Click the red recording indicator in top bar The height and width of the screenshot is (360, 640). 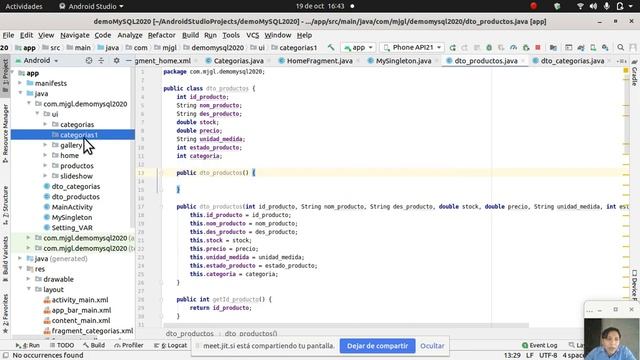click(533, 6)
